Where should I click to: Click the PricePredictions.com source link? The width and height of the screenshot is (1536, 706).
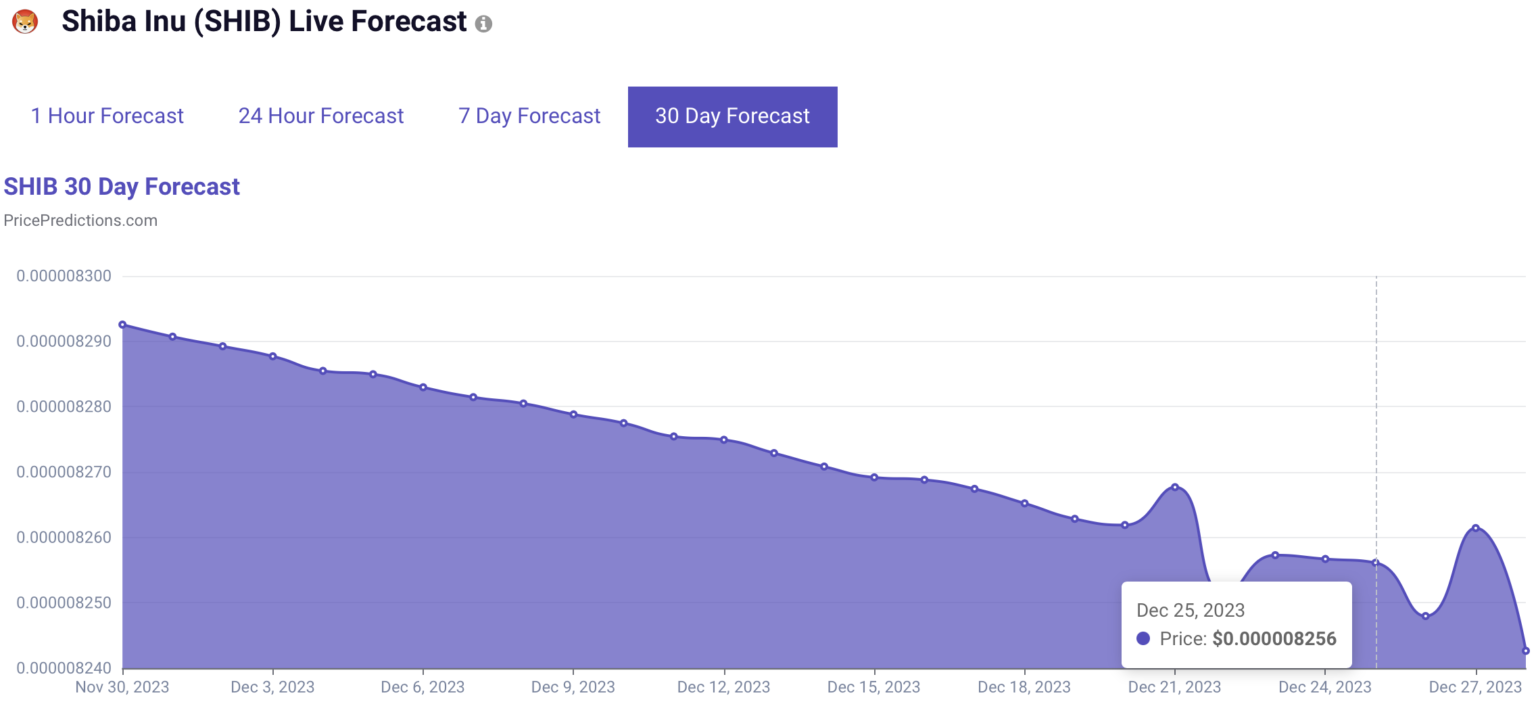coord(80,220)
